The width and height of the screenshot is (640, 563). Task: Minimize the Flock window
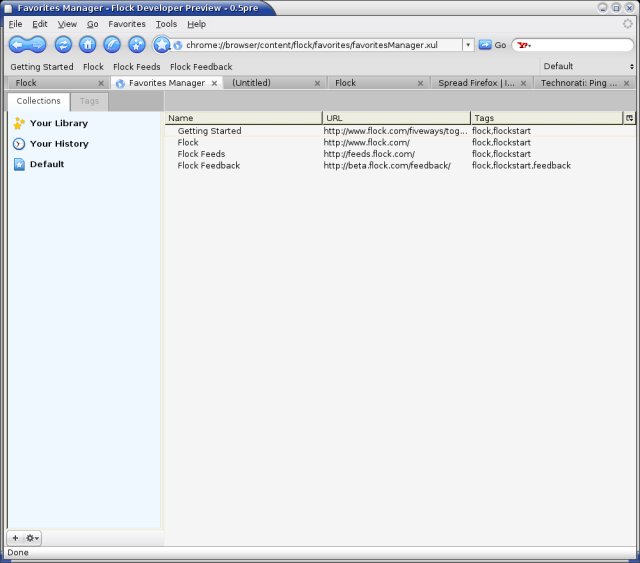pyautogui.click(x=603, y=8)
